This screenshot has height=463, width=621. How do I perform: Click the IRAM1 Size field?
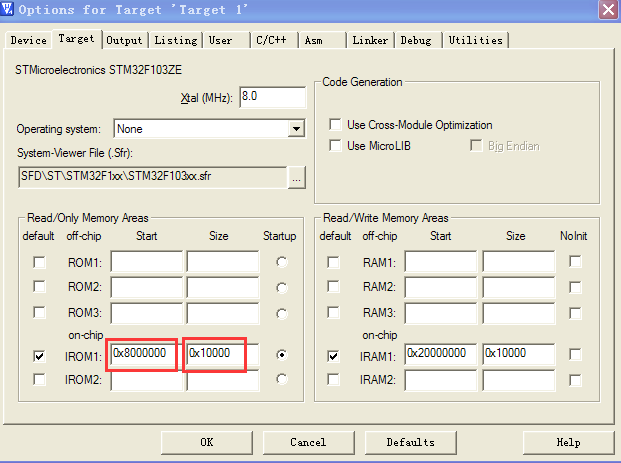(519, 354)
